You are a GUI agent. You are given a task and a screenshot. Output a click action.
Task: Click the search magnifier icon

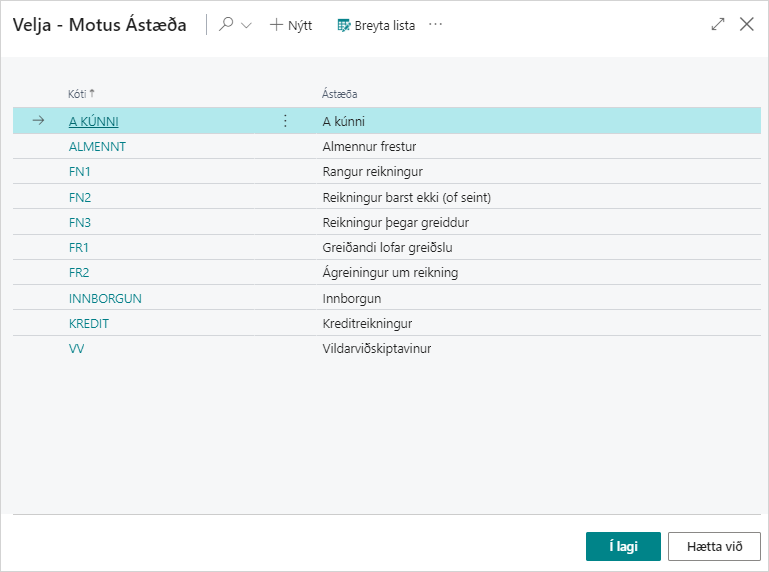tap(226, 25)
